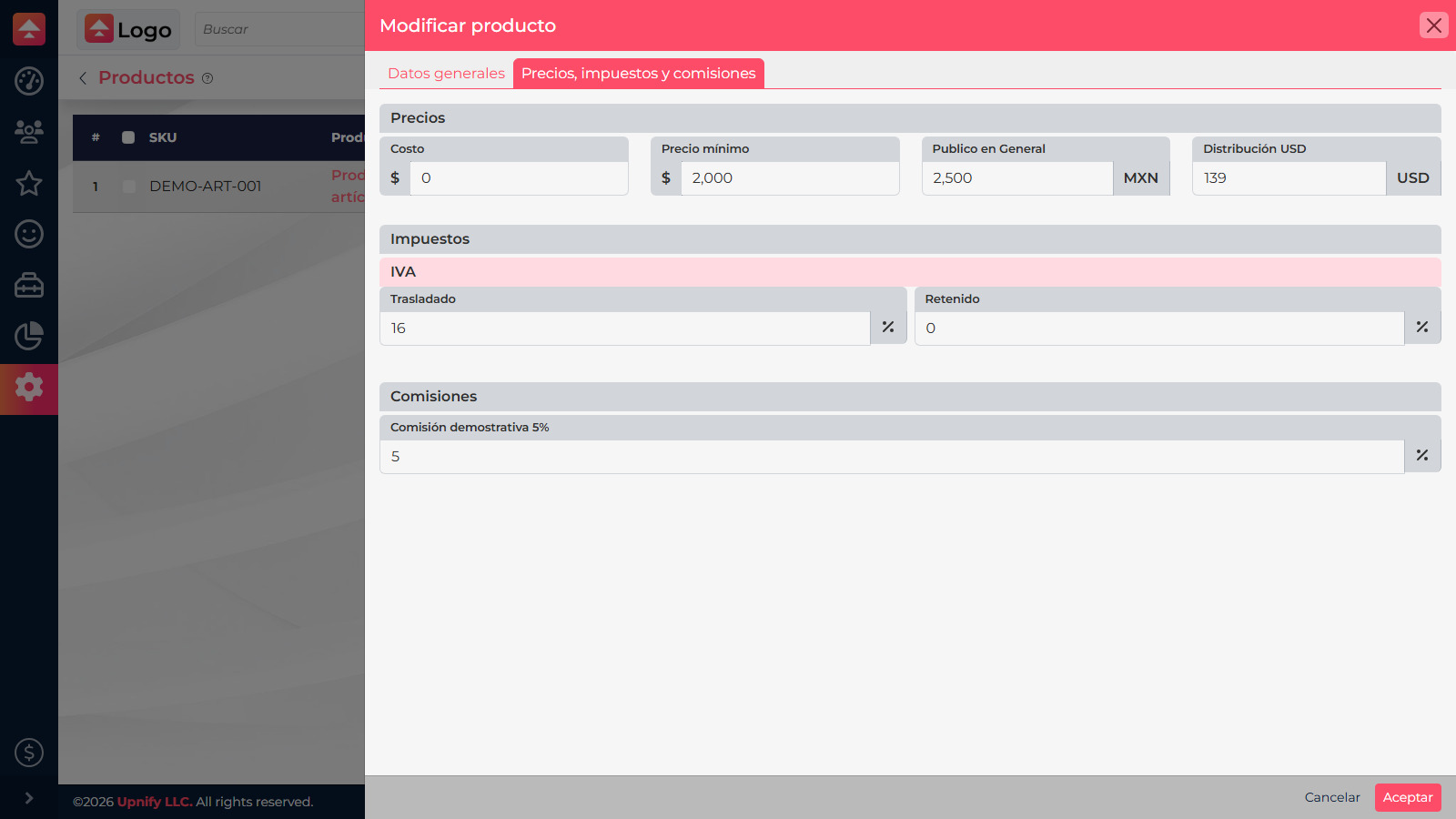
Task: Open the dashboard gauge icon in sidebar
Action: 29,81
